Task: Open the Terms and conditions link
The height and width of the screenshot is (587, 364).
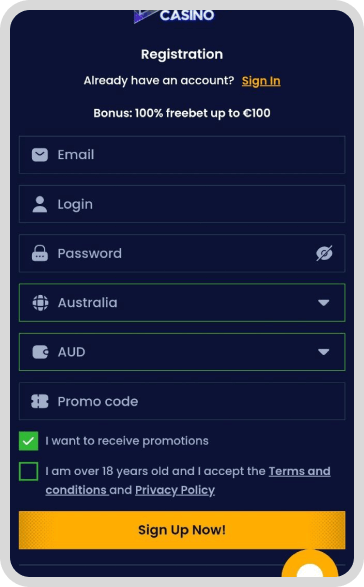Action: point(188,480)
